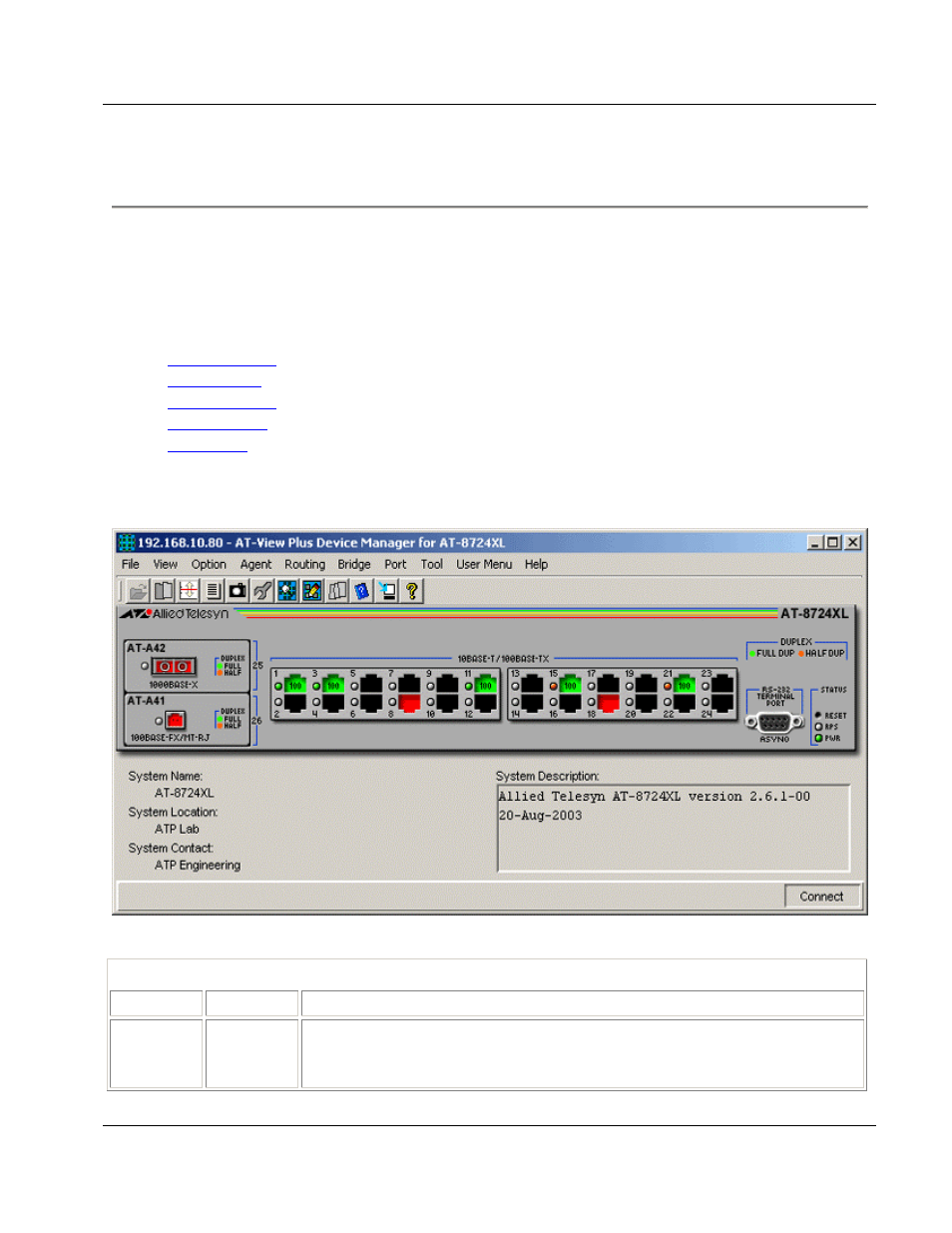This screenshot has width=952, height=1233.
Task: Click the open-book icon next to Open
Action: 164,591
